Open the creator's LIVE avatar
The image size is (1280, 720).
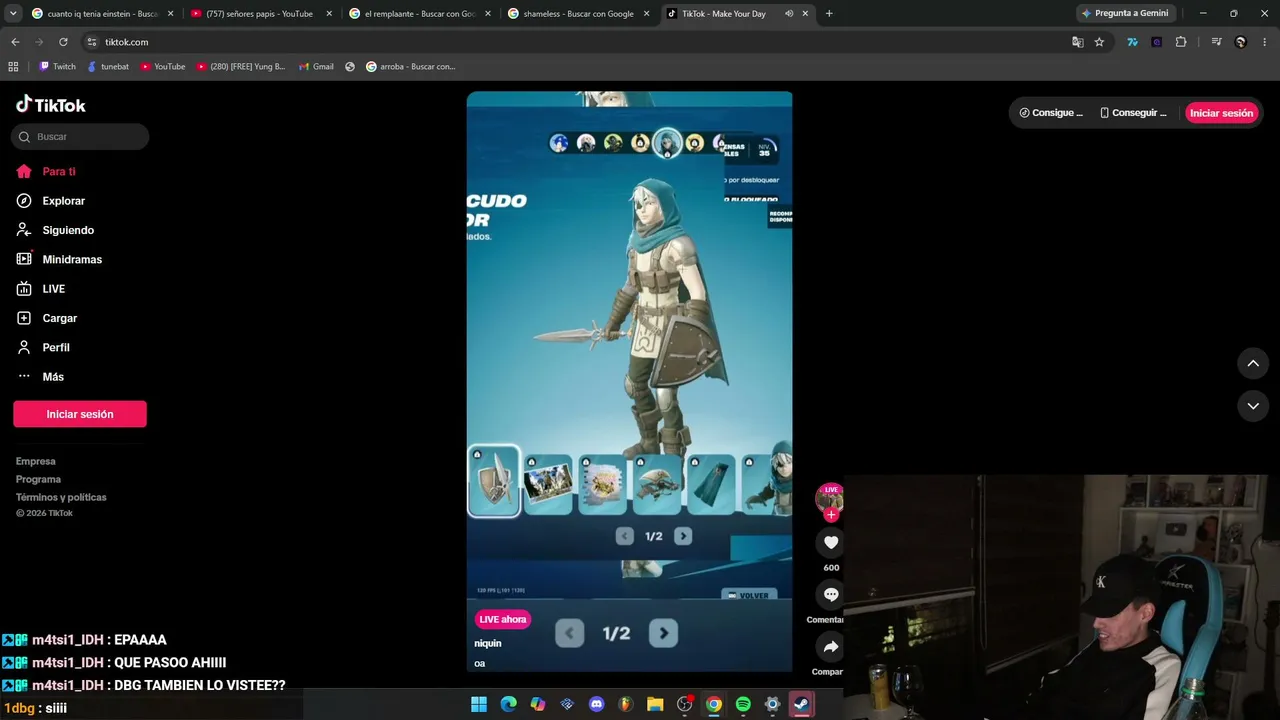830,498
